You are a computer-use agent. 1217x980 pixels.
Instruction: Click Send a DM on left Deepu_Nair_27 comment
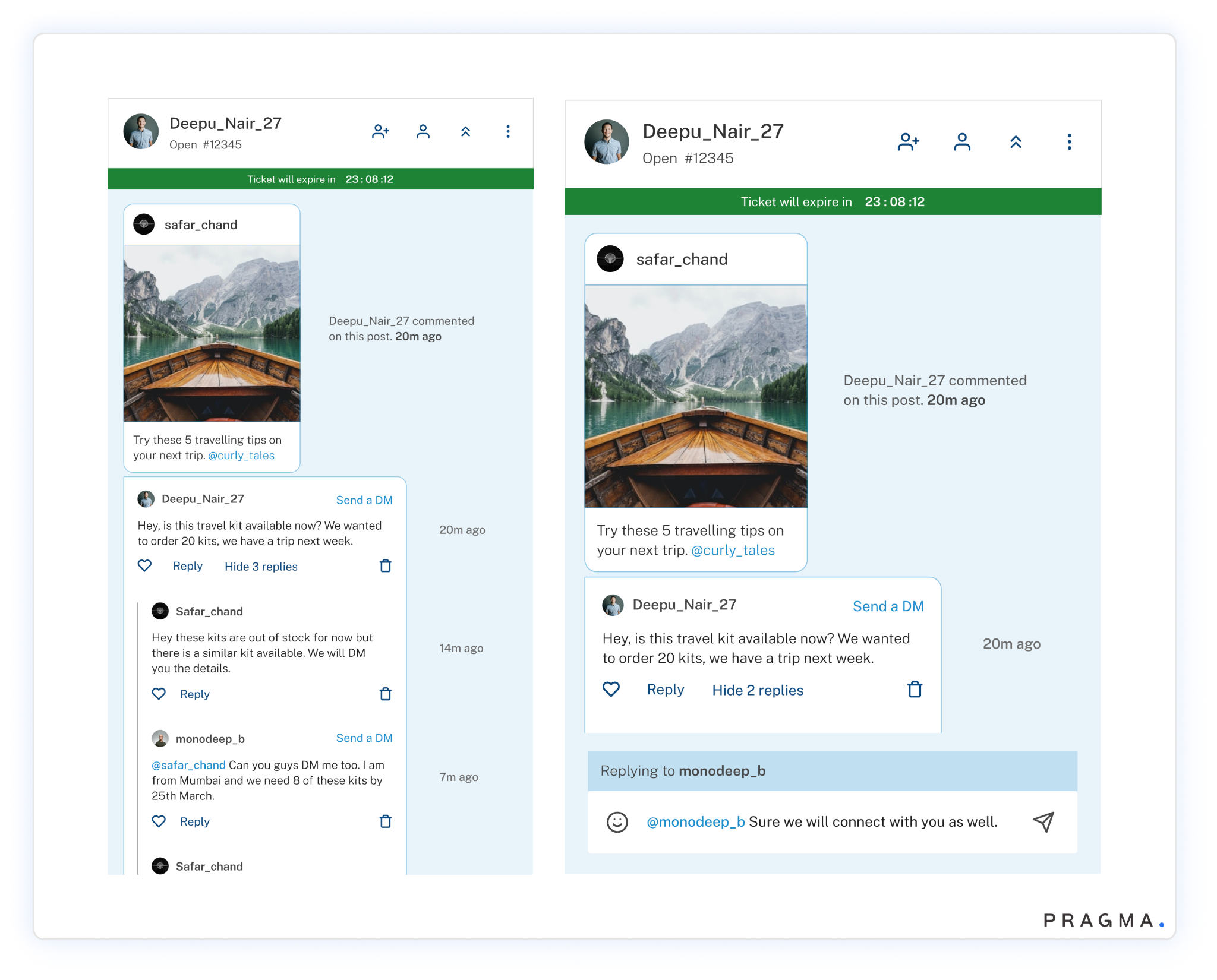(364, 500)
